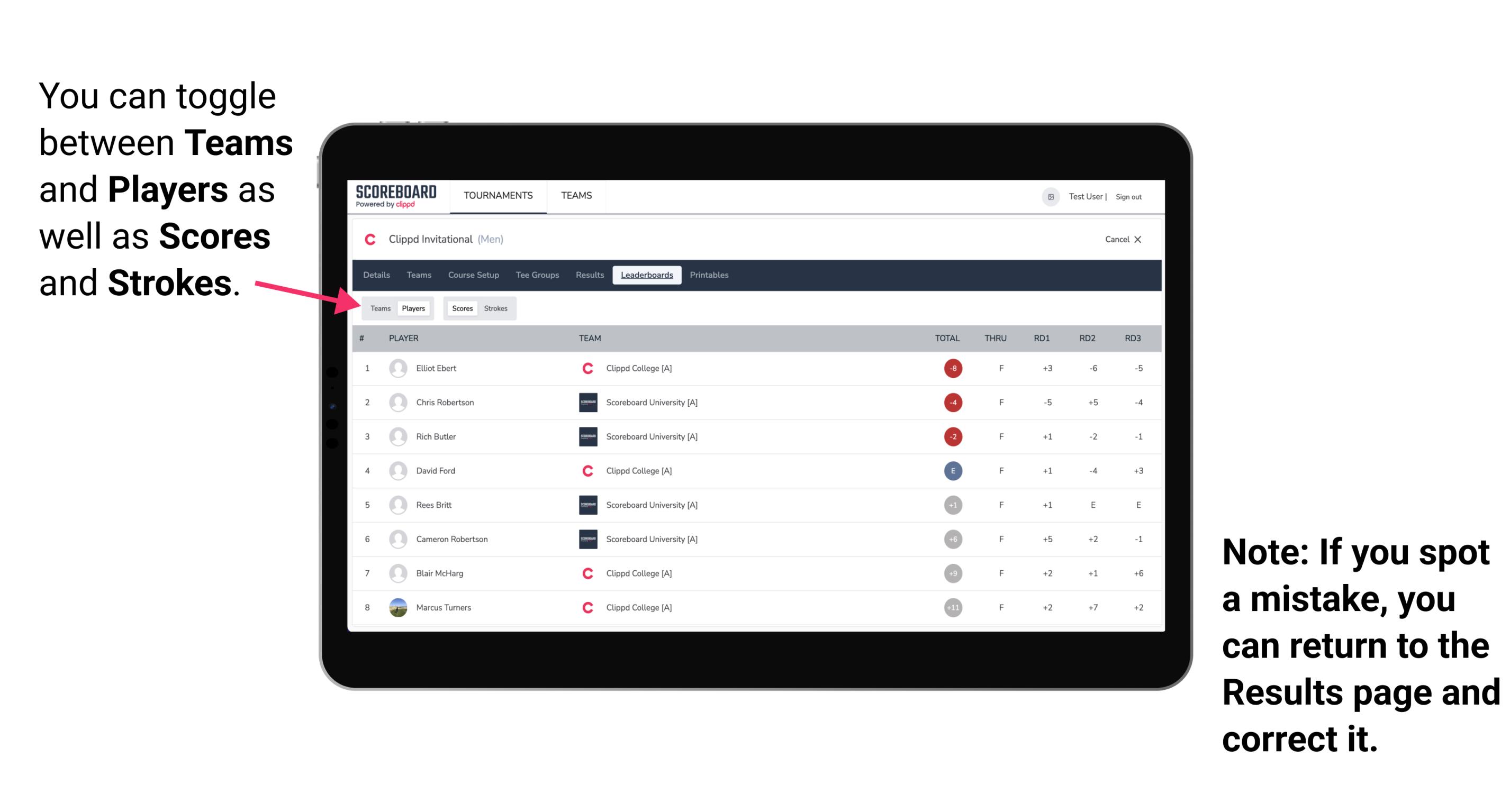Toggle to the Scores view

pyautogui.click(x=461, y=308)
